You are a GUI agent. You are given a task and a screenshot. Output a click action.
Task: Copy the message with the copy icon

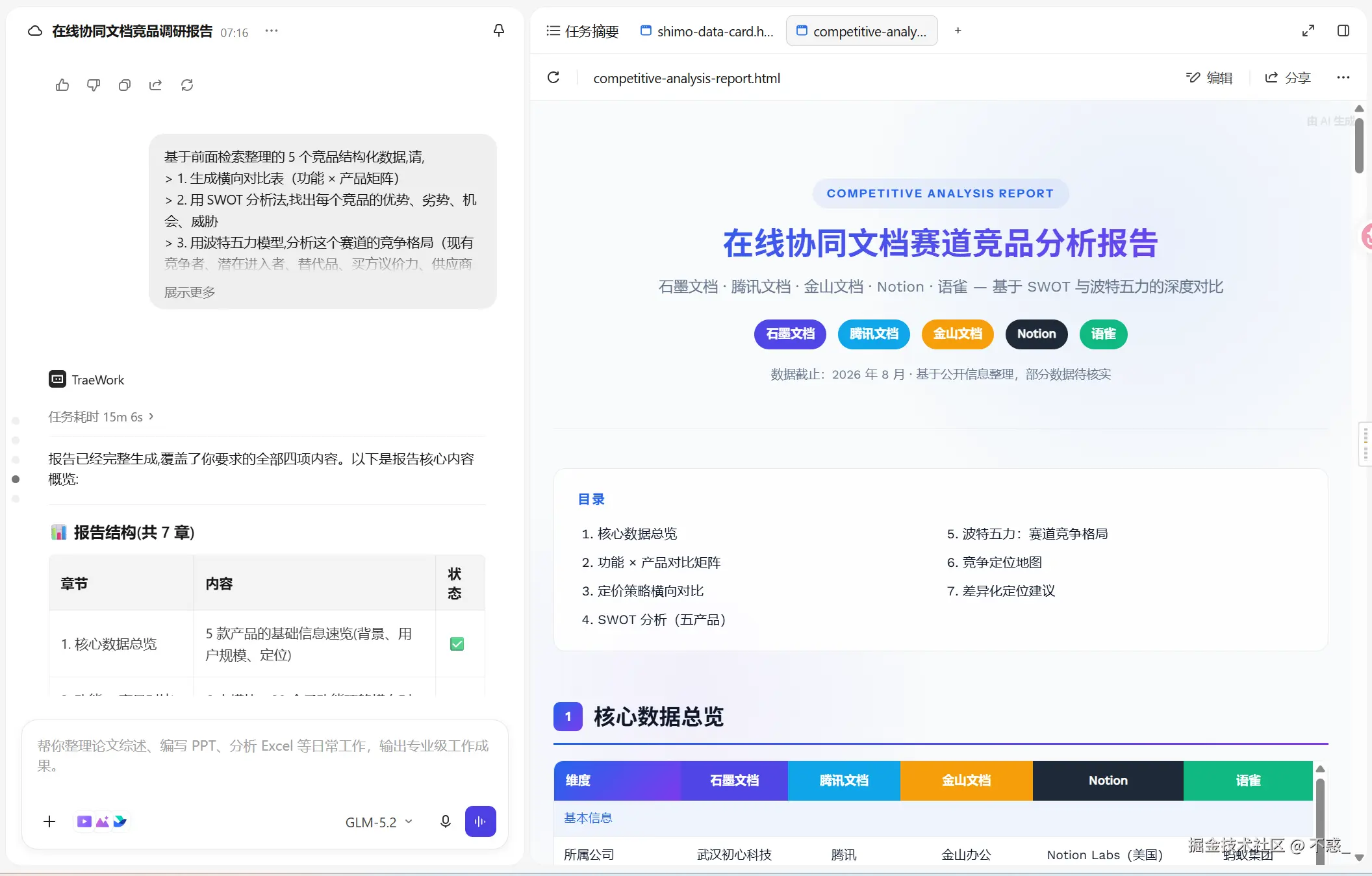click(x=125, y=85)
